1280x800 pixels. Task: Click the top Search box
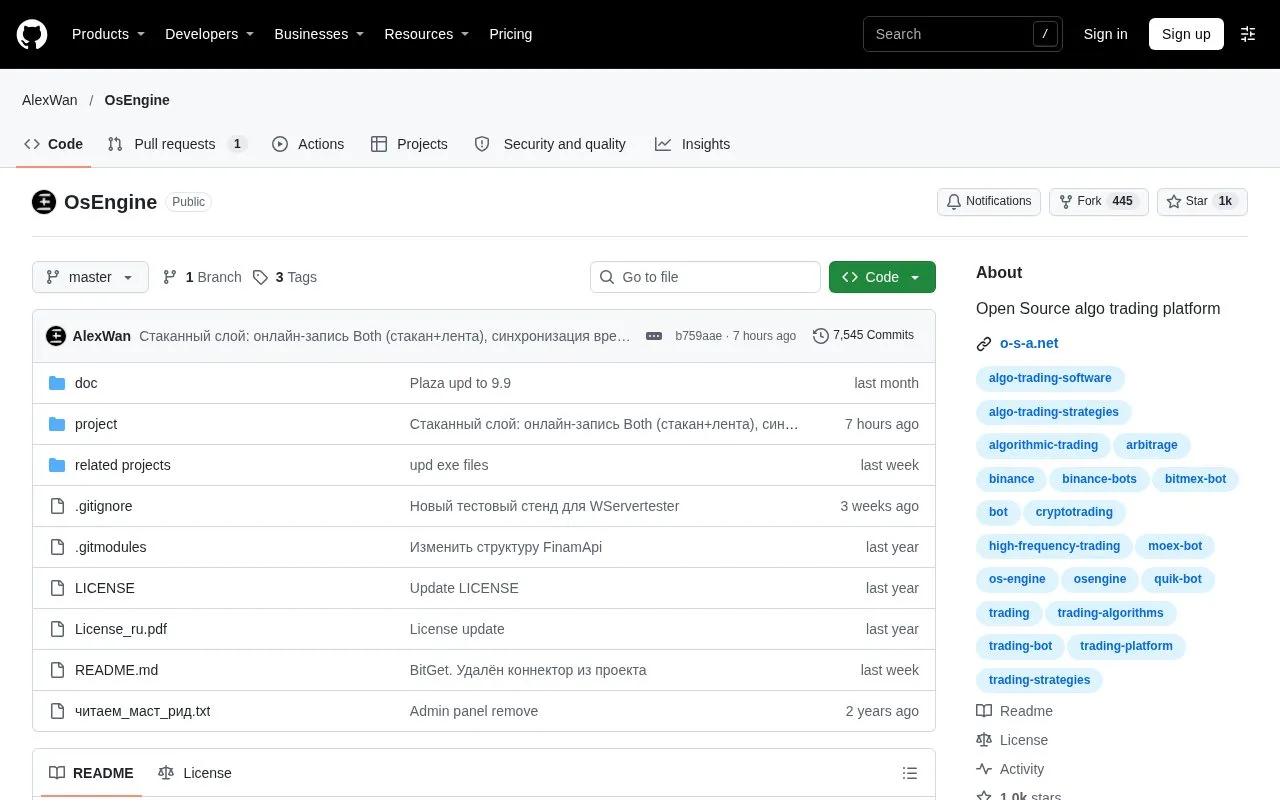[x=963, y=34]
